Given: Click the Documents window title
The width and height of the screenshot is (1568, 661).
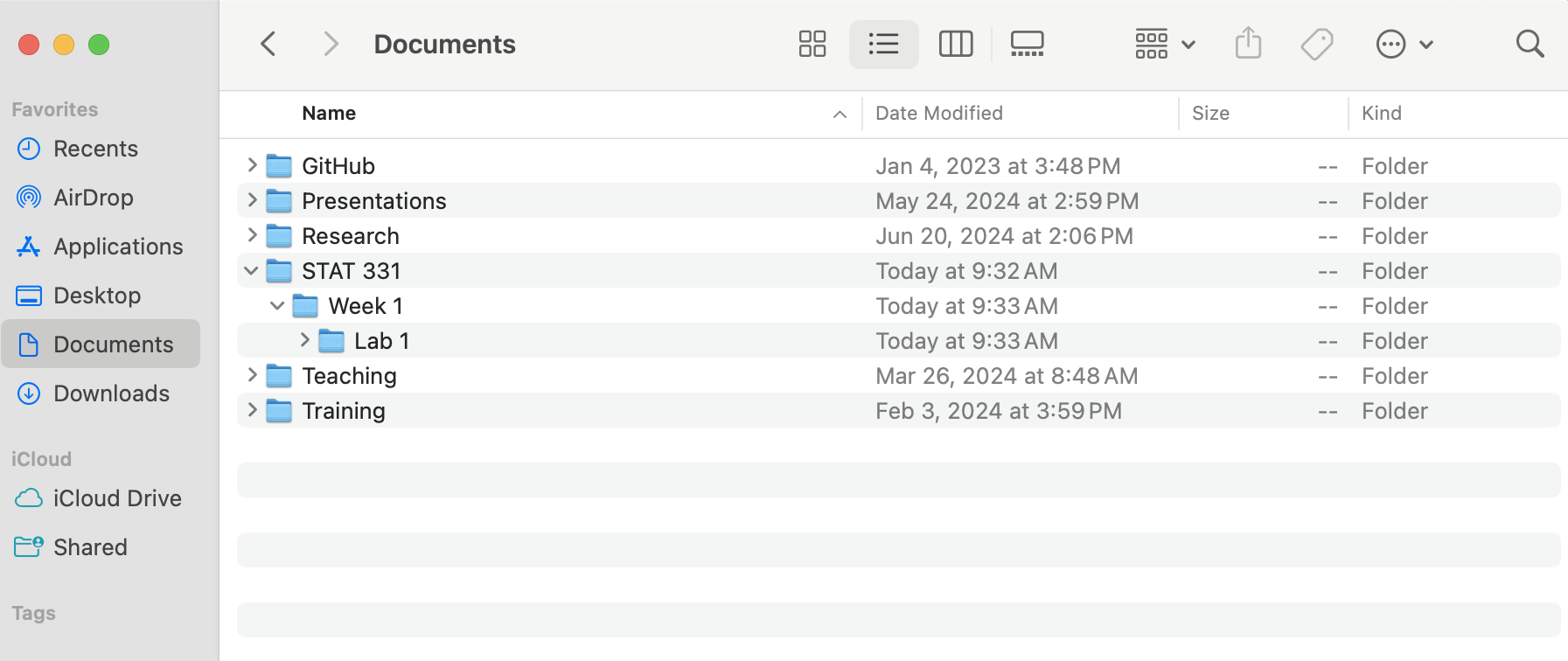Looking at the screenshot, I should 444,44.
